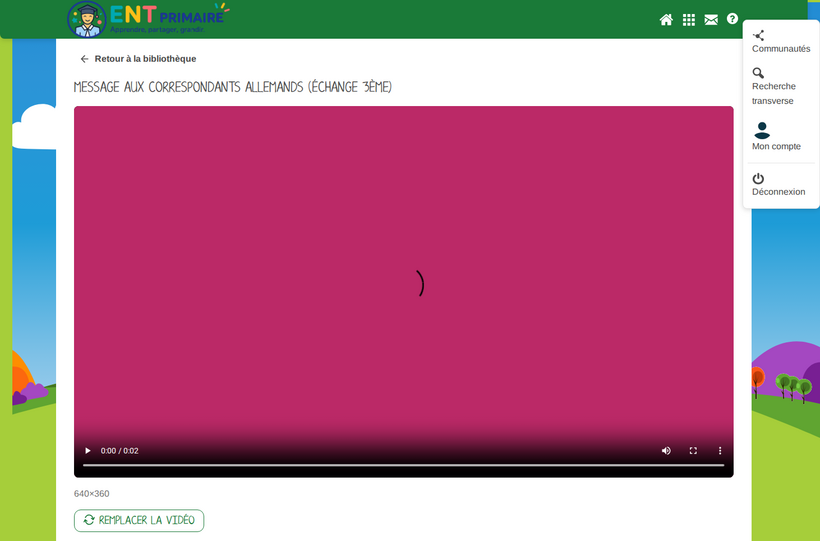Click Remplacer la vidéo button

click(139, 520)
